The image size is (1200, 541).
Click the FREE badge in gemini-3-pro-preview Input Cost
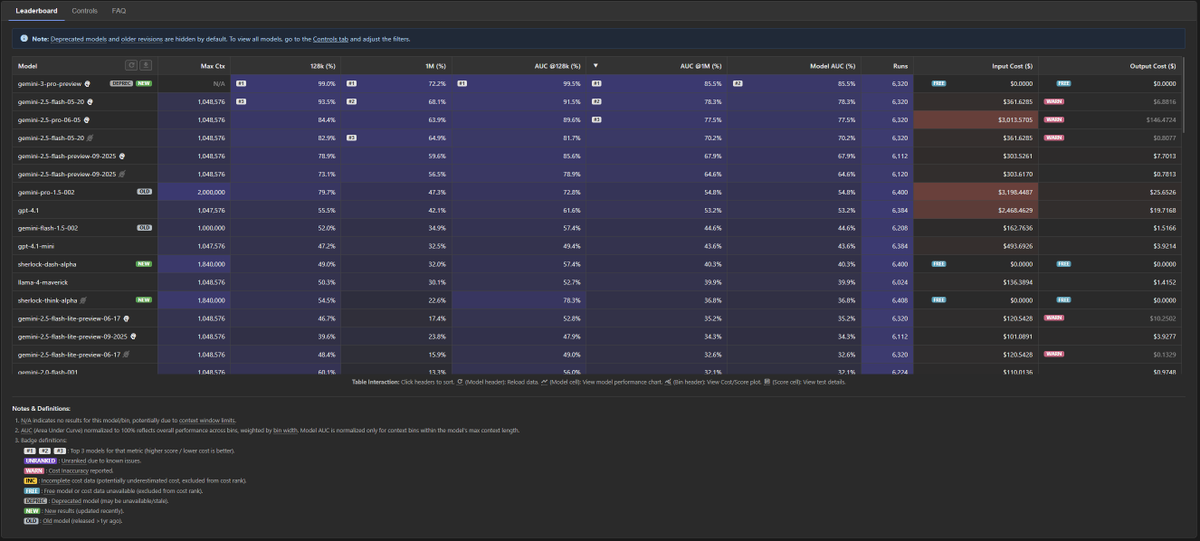click(939, 84)
